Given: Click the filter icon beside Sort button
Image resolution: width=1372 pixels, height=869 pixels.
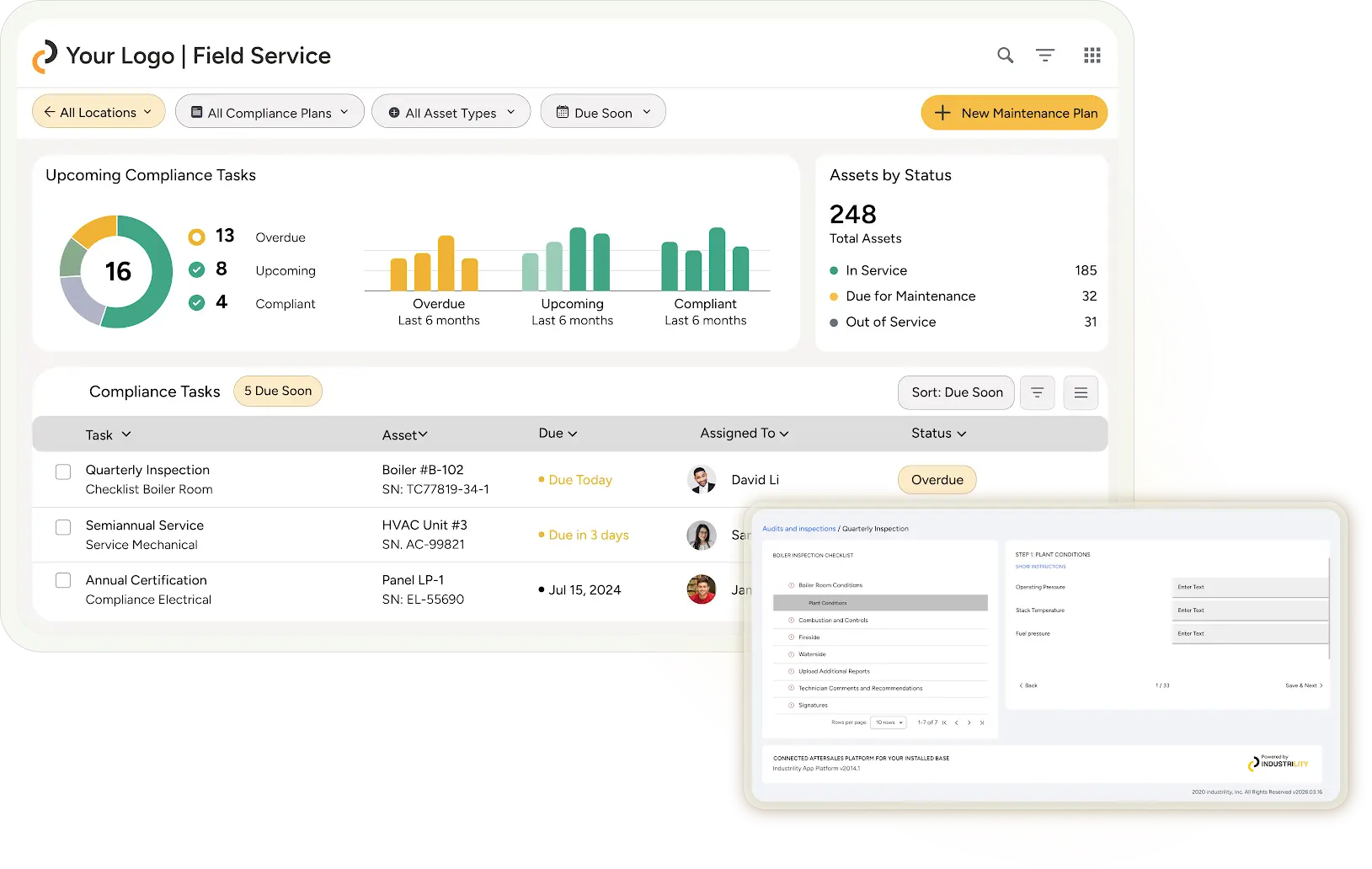Looking at the screenshot, I should coord(1038,392).
